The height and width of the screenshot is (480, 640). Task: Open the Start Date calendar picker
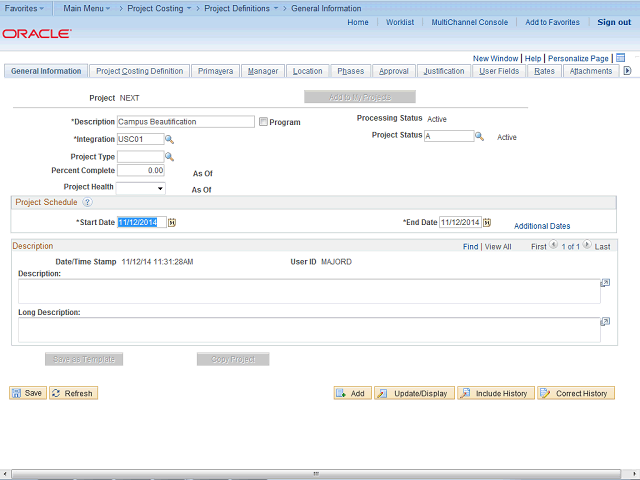(x=173, y=222)
